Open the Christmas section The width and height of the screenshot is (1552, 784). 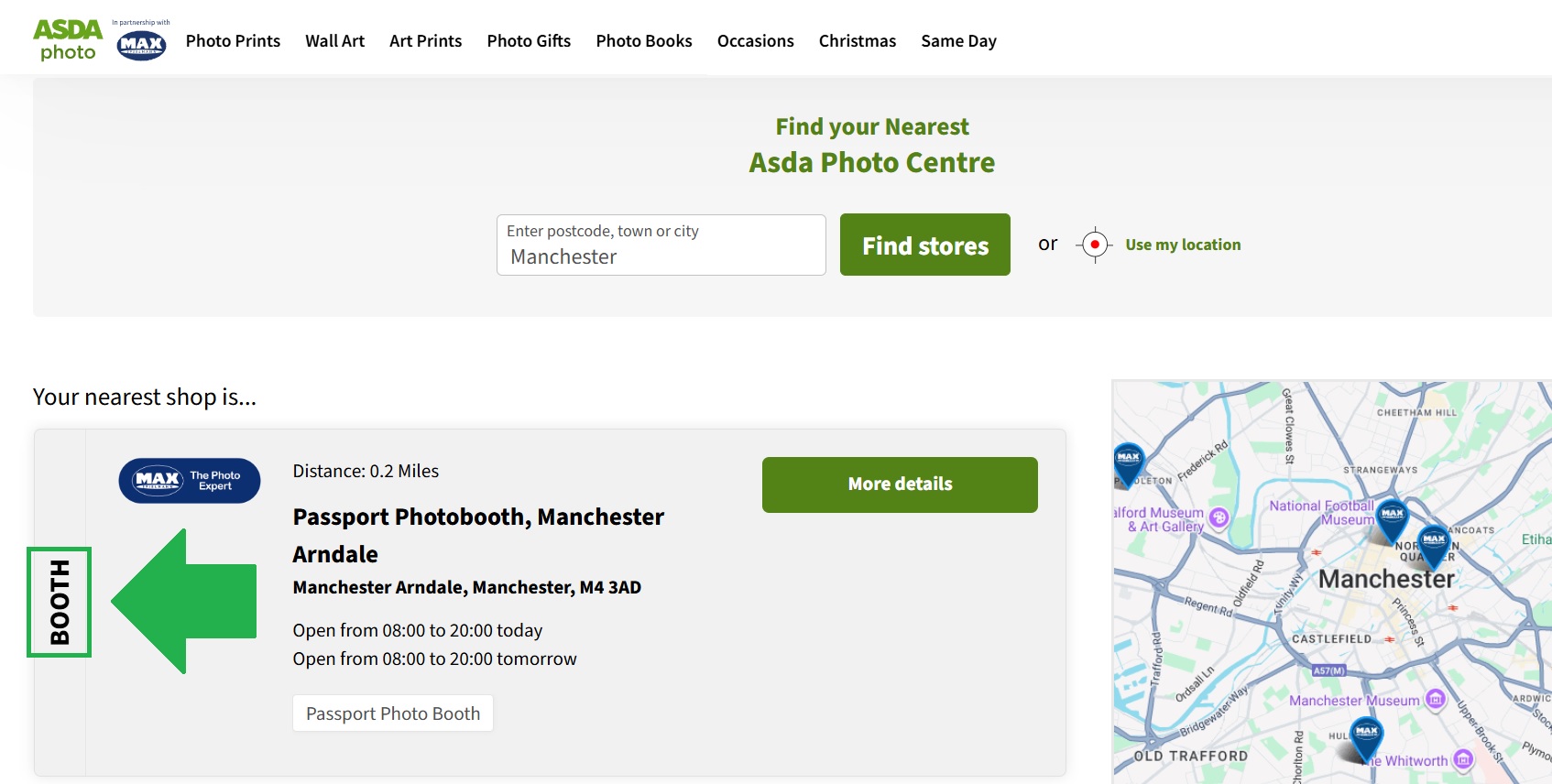pyautogui.click(x=857, y=40)
